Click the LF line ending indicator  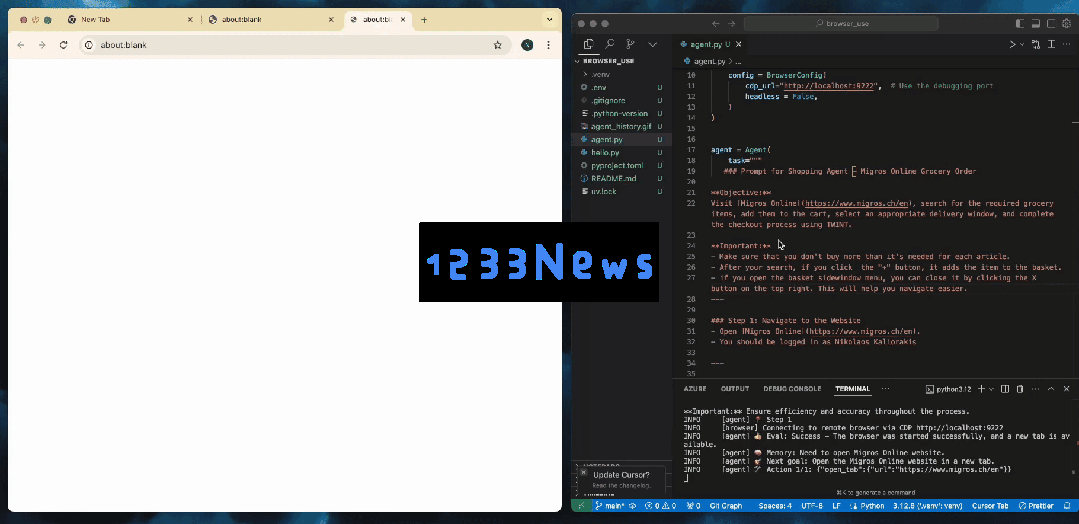837,506
